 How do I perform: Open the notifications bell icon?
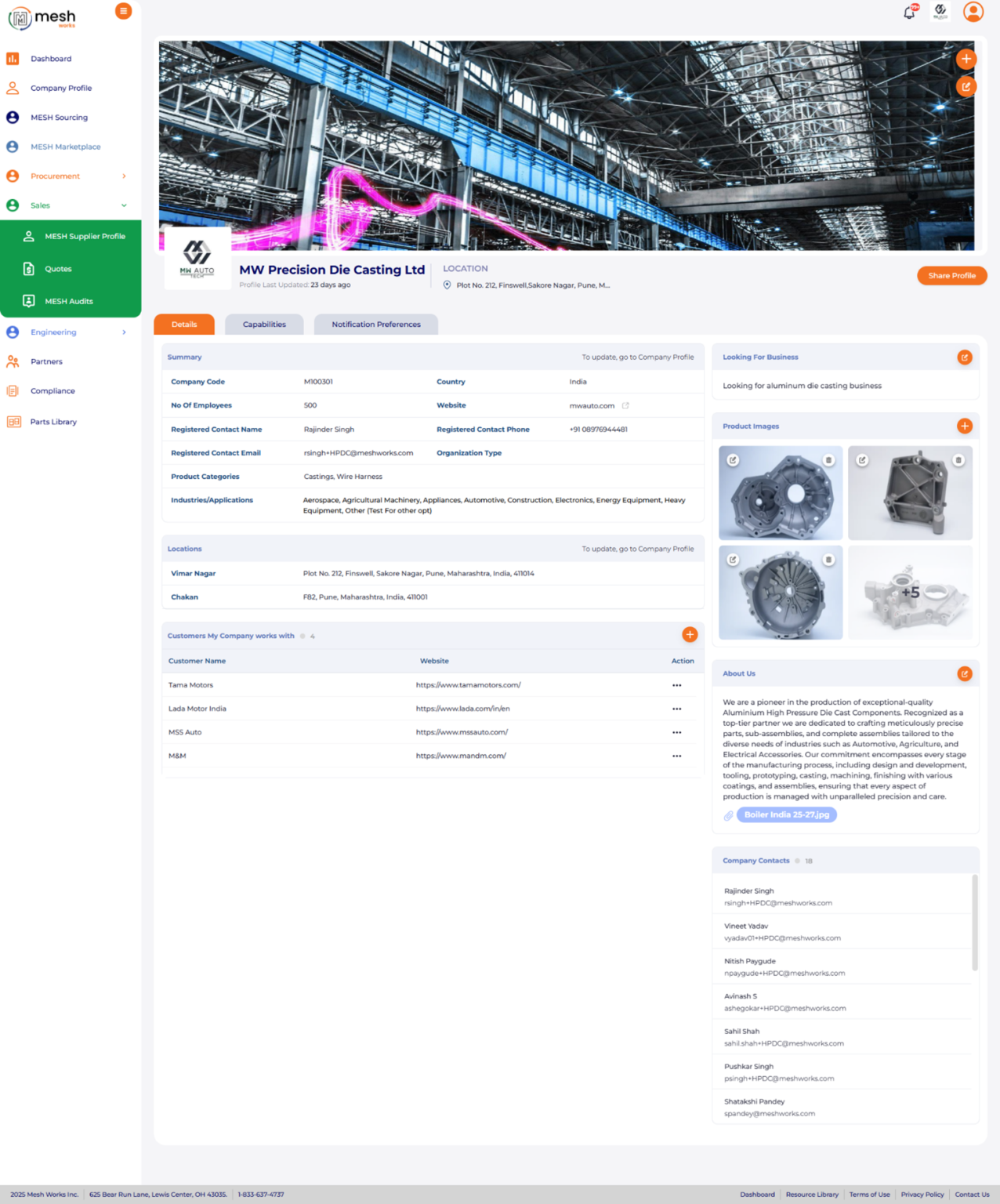tap(910, 12)
